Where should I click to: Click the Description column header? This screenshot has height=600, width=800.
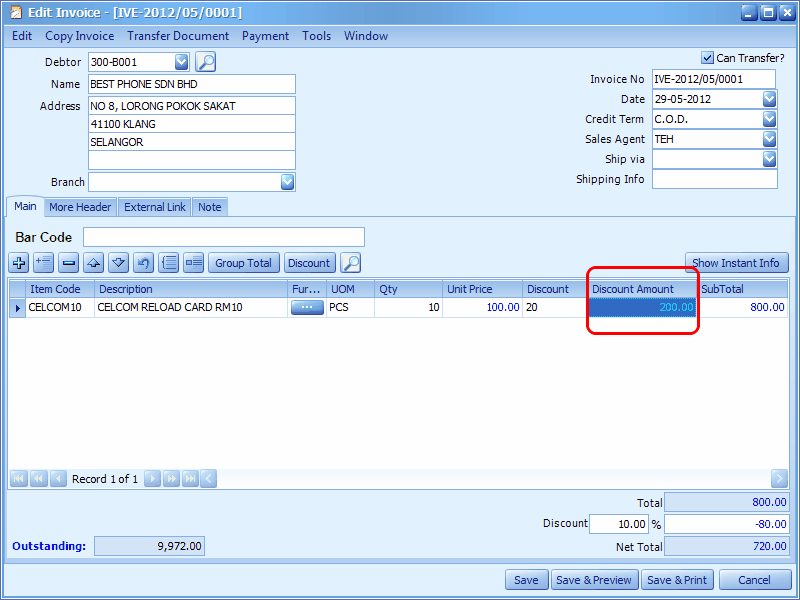[x=191, y=289]
